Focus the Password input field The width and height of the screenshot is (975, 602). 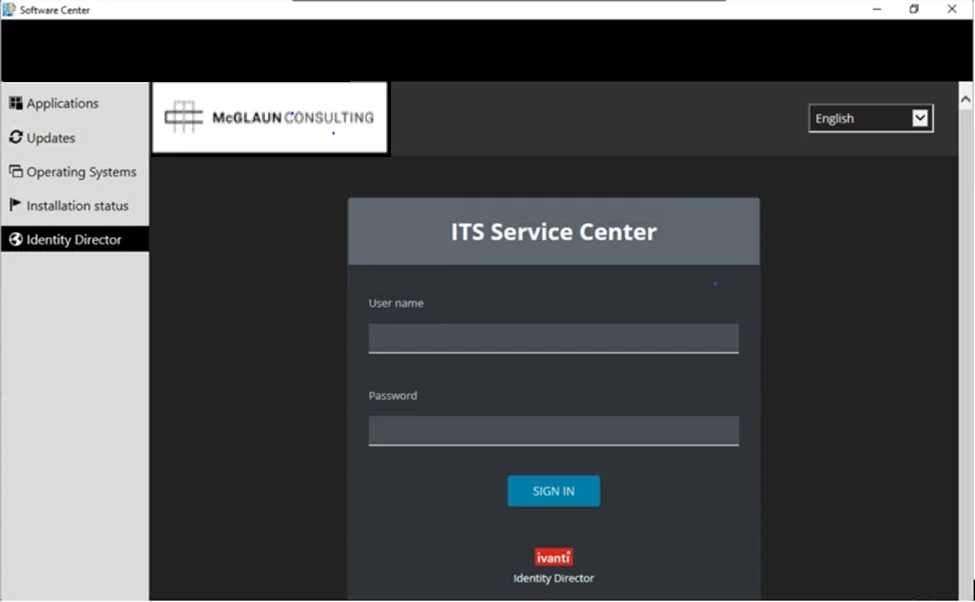click(553, 430)
